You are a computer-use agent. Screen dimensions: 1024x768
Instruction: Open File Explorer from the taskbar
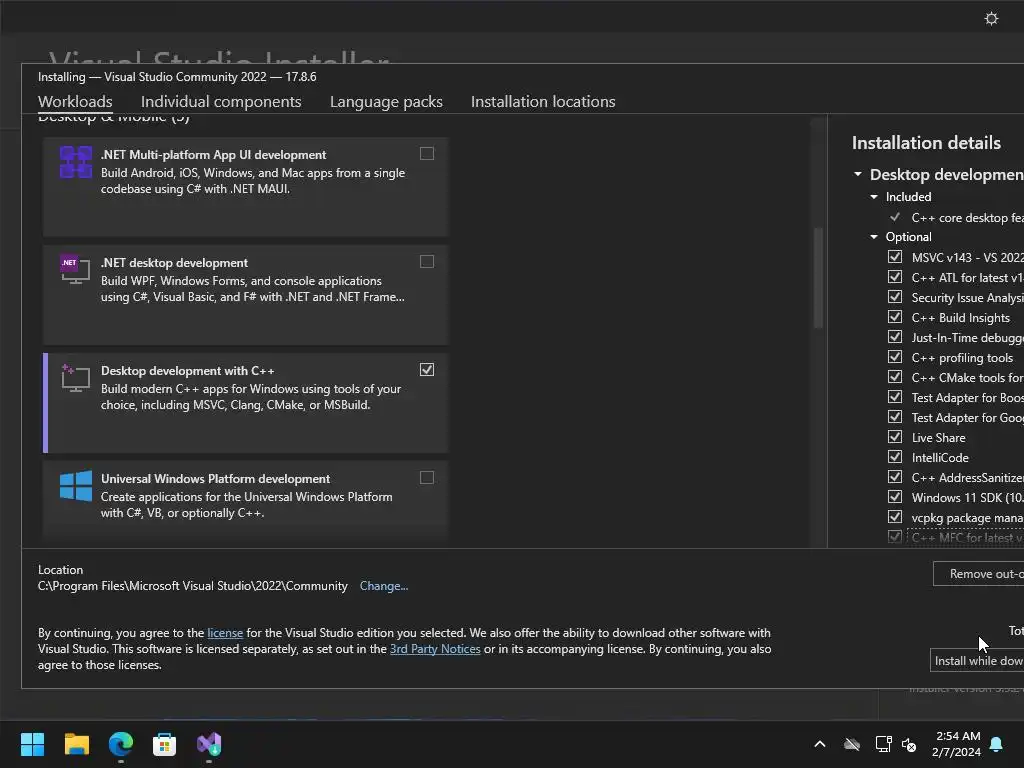coord(76,744)
